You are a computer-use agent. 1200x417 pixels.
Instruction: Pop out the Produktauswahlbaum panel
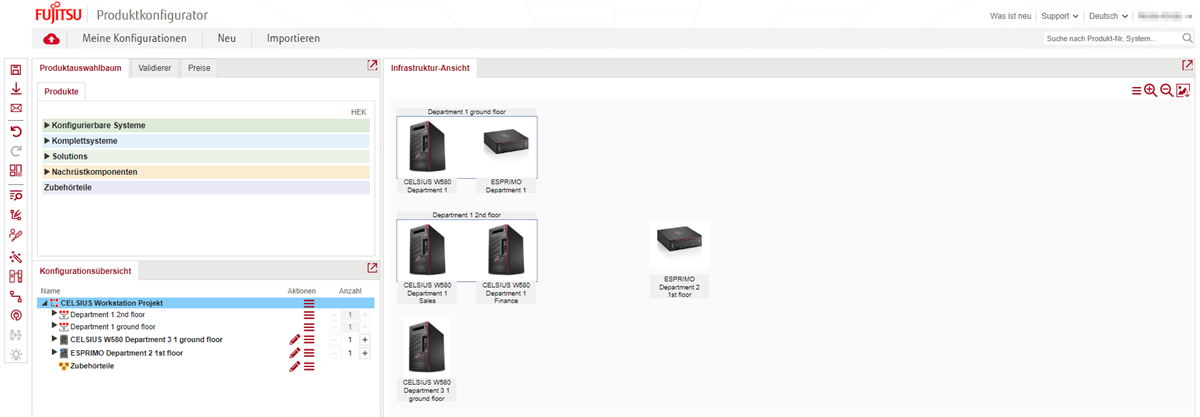(x=372, y=65)
